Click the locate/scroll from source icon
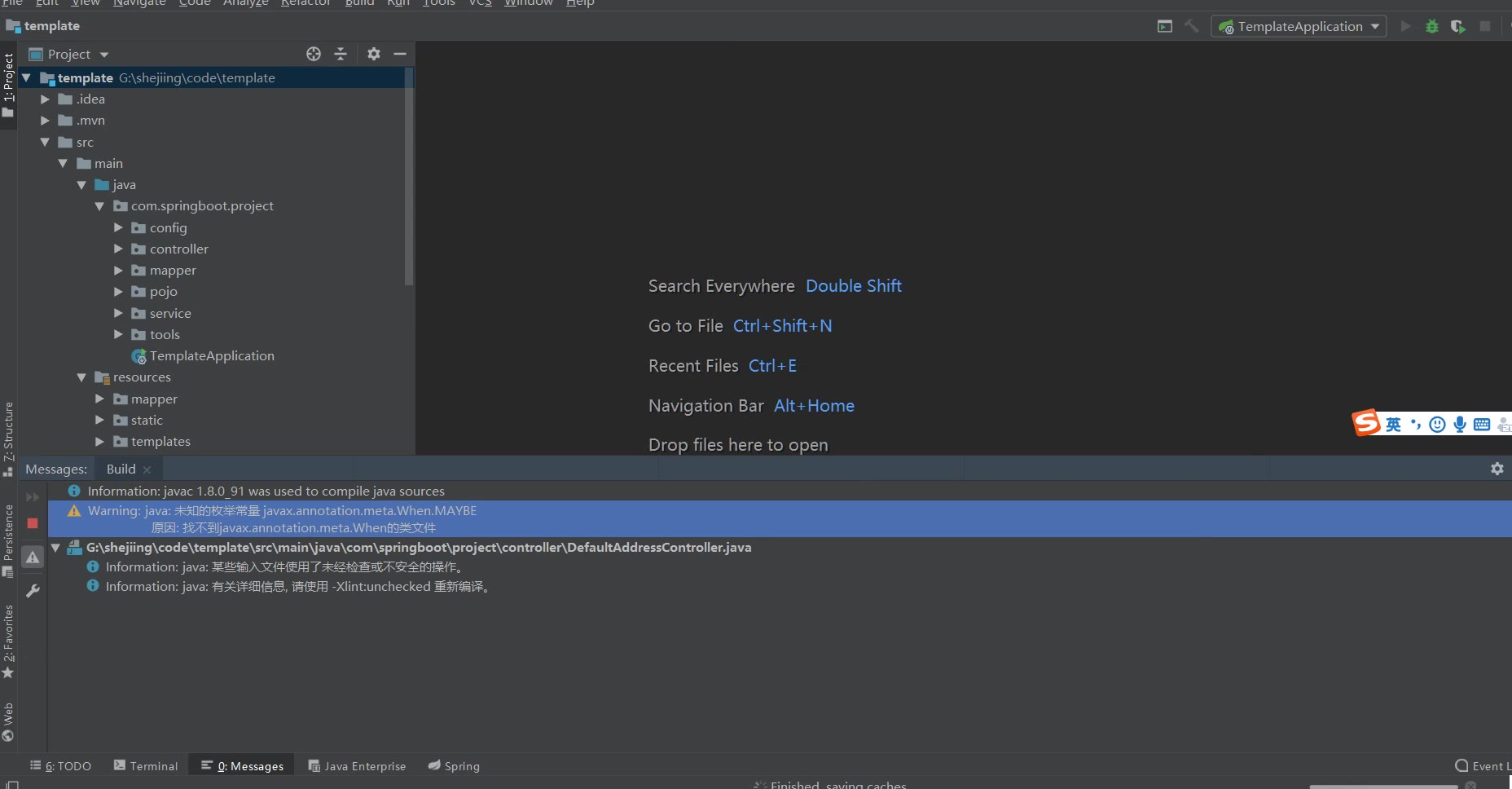The height and width of the screenshot is (789, 1512). click(x=314, y=54)
